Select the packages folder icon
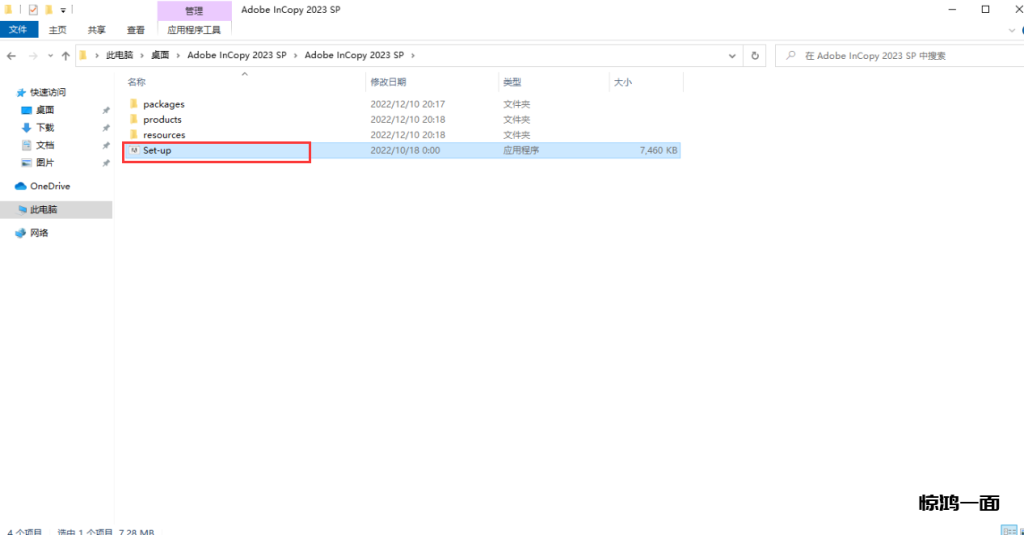1024x535 pixels. point(133,104)
